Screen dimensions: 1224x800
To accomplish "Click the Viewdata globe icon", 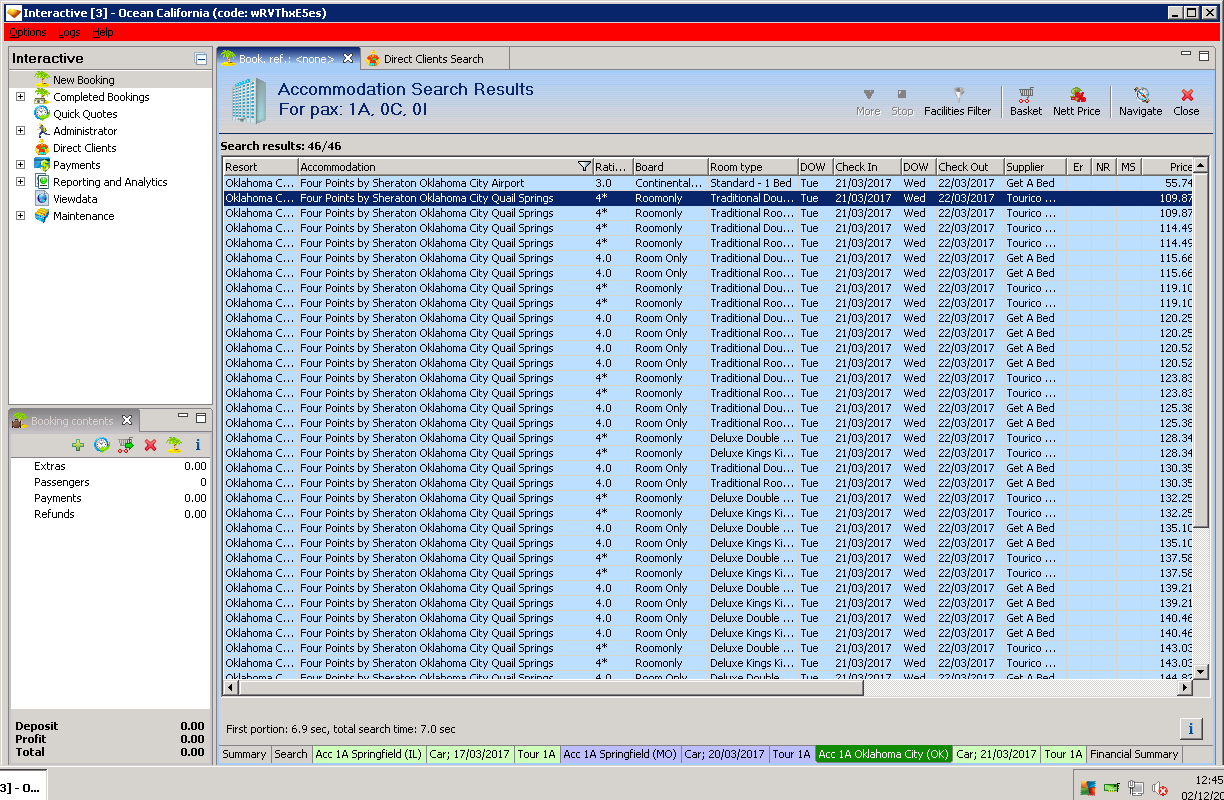I will tap(42, 198).
